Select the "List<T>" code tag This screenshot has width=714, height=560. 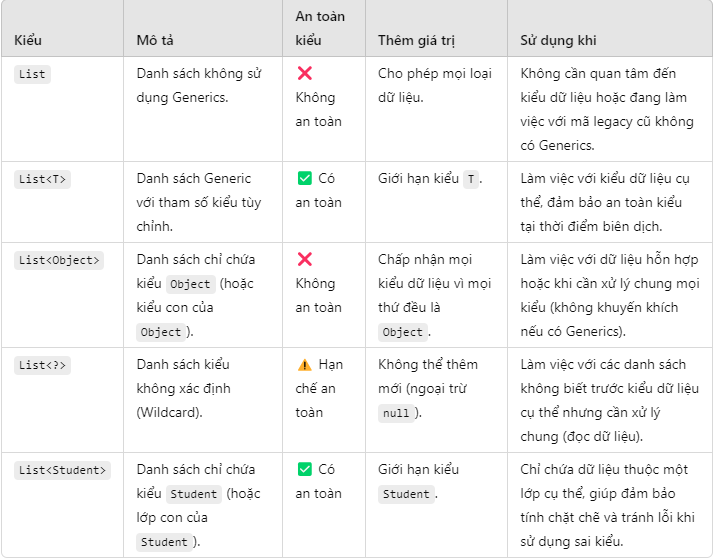click(x=44, y=179)
